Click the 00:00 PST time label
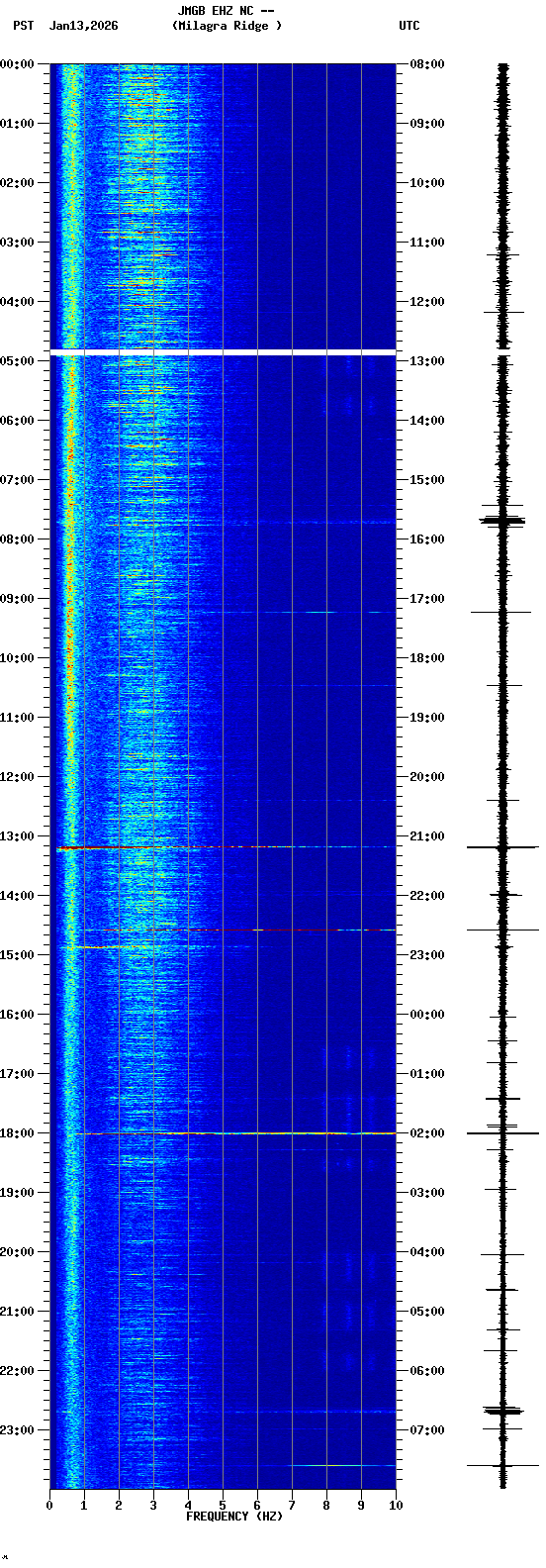The width and height of the screenshot is (546, 1568). tap(17, 64)
